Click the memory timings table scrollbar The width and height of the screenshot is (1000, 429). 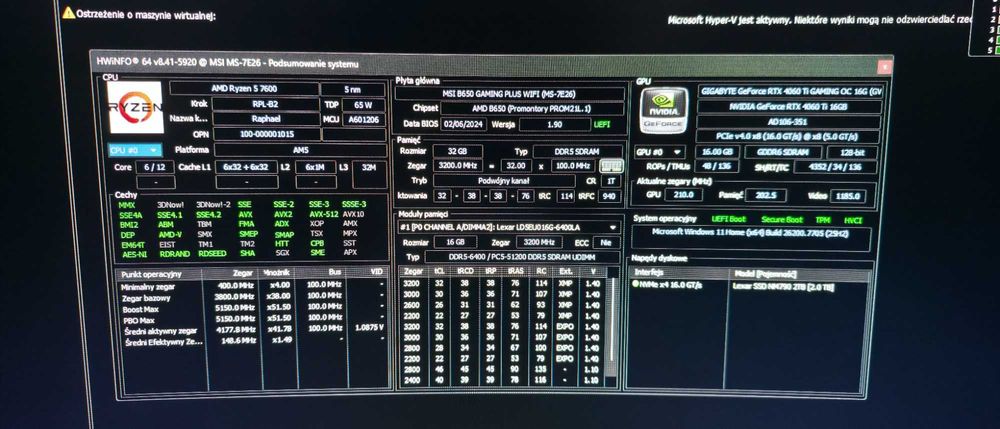[612, 325]
